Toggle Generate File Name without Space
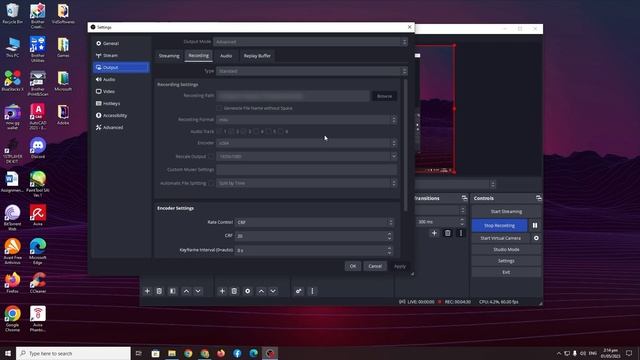Screen dimensions: 640x360 [219, 108]
